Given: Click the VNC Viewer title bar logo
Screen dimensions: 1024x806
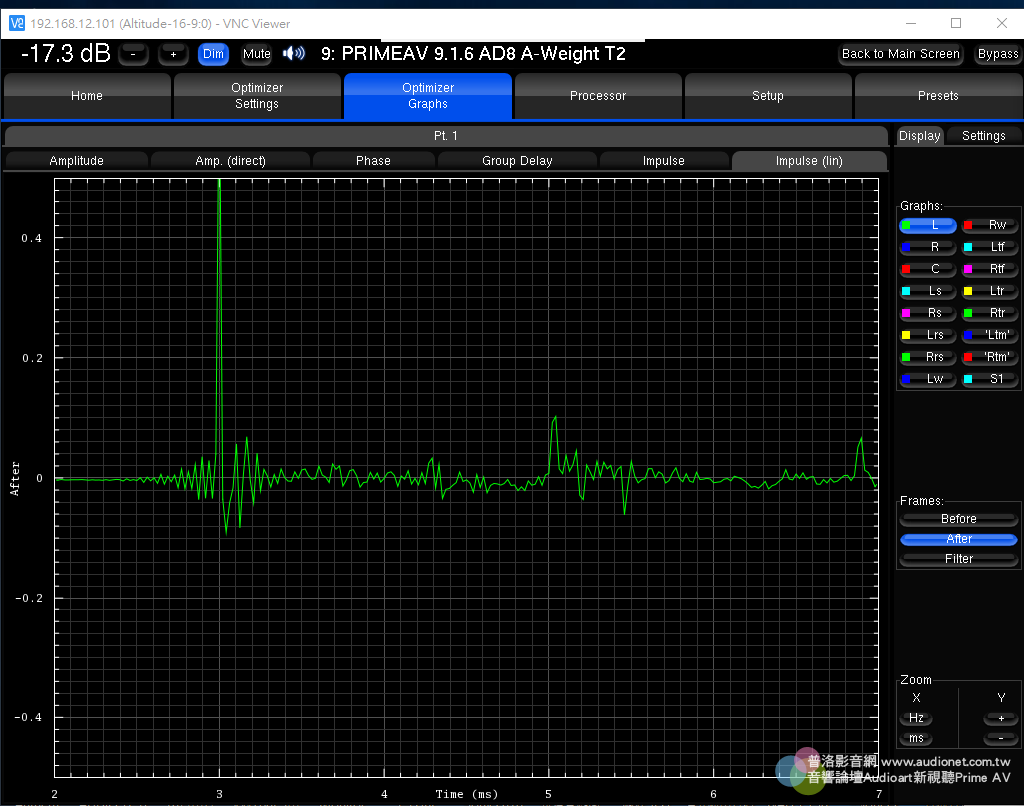Looking at the screenshot, I should click(15, 22).
